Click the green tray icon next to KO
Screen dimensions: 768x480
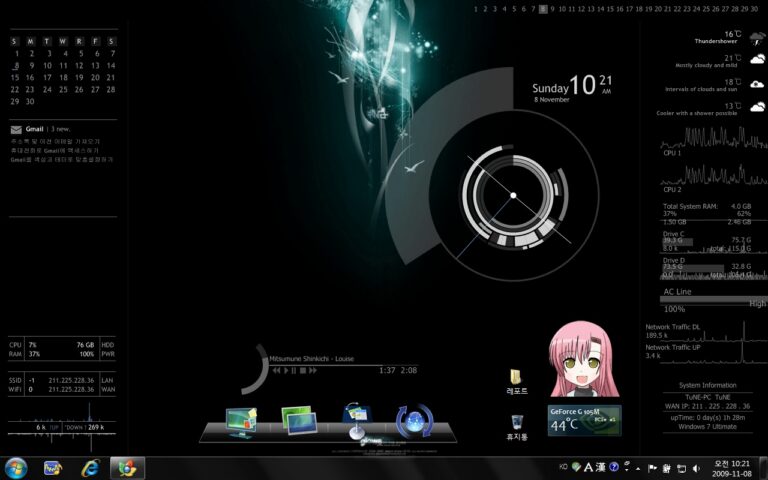click(x=576, y=467)
